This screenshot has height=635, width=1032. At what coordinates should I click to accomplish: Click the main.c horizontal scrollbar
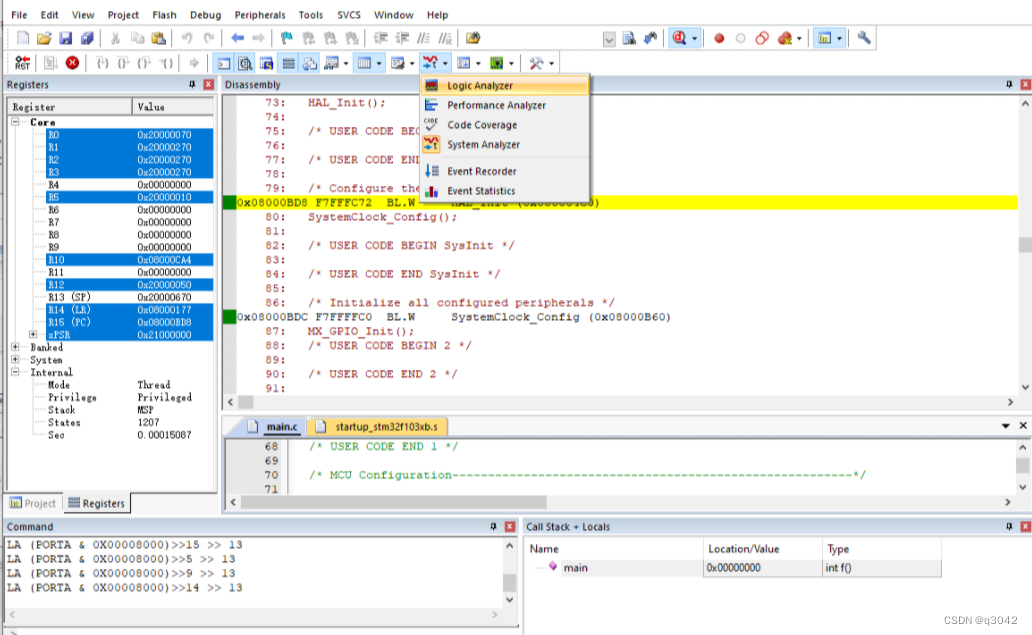point(394,502)
